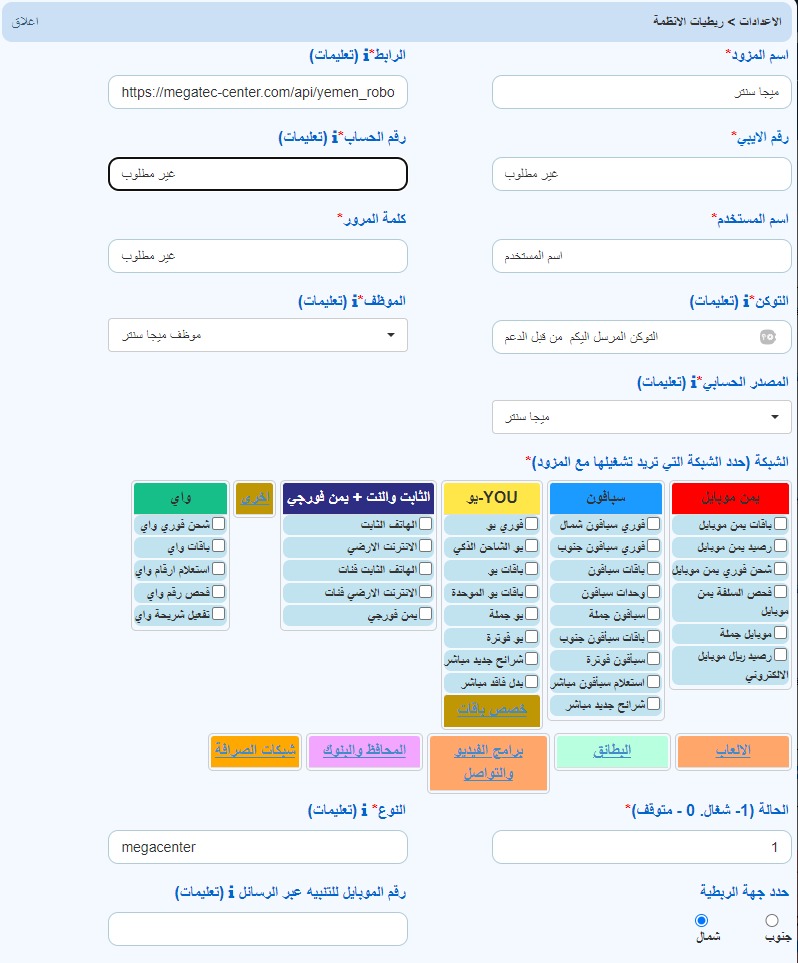Click the الرابط URL input field
The height and width of the screenshot is (963, 798).
258,92
